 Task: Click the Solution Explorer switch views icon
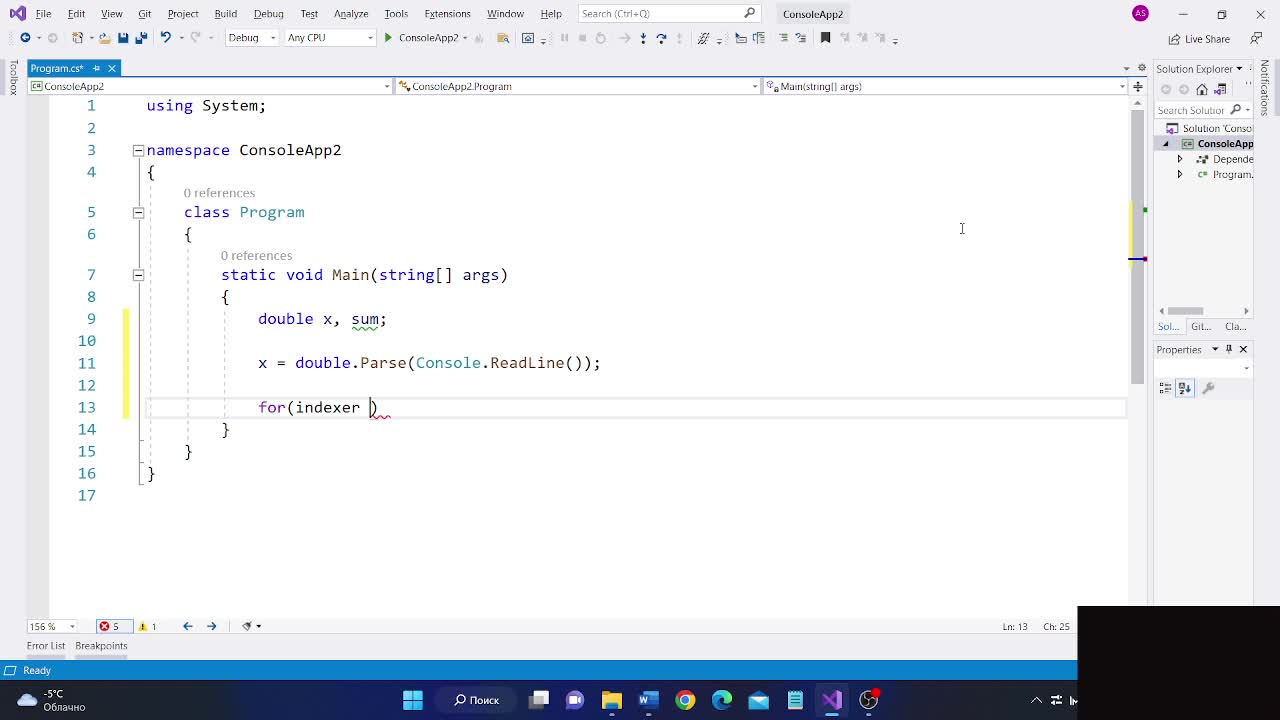[1220, 90]
